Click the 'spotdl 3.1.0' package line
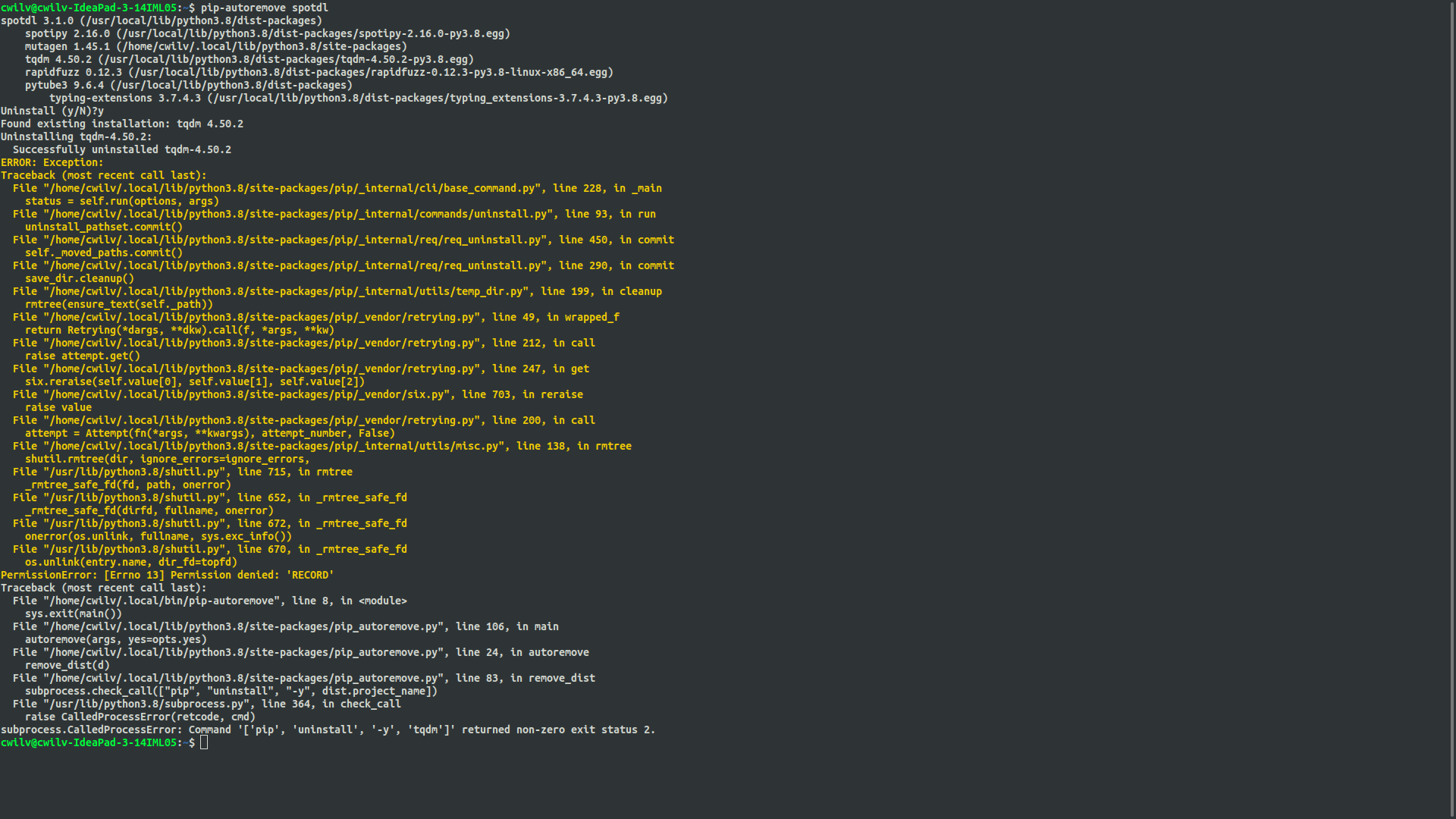The height and width of the screenshot is (819, 1456). 161,20
